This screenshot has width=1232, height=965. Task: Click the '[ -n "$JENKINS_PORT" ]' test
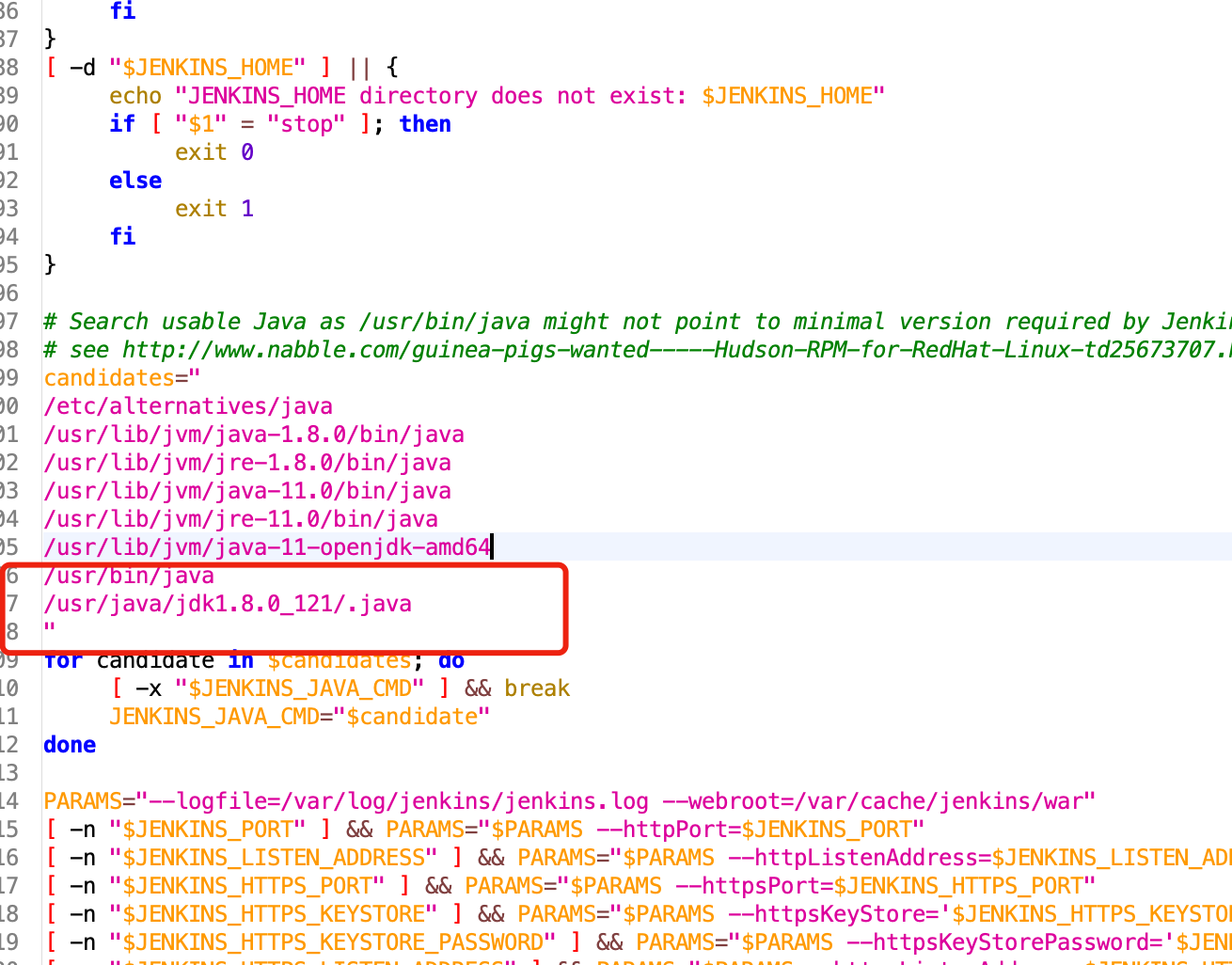pos(188,830)
